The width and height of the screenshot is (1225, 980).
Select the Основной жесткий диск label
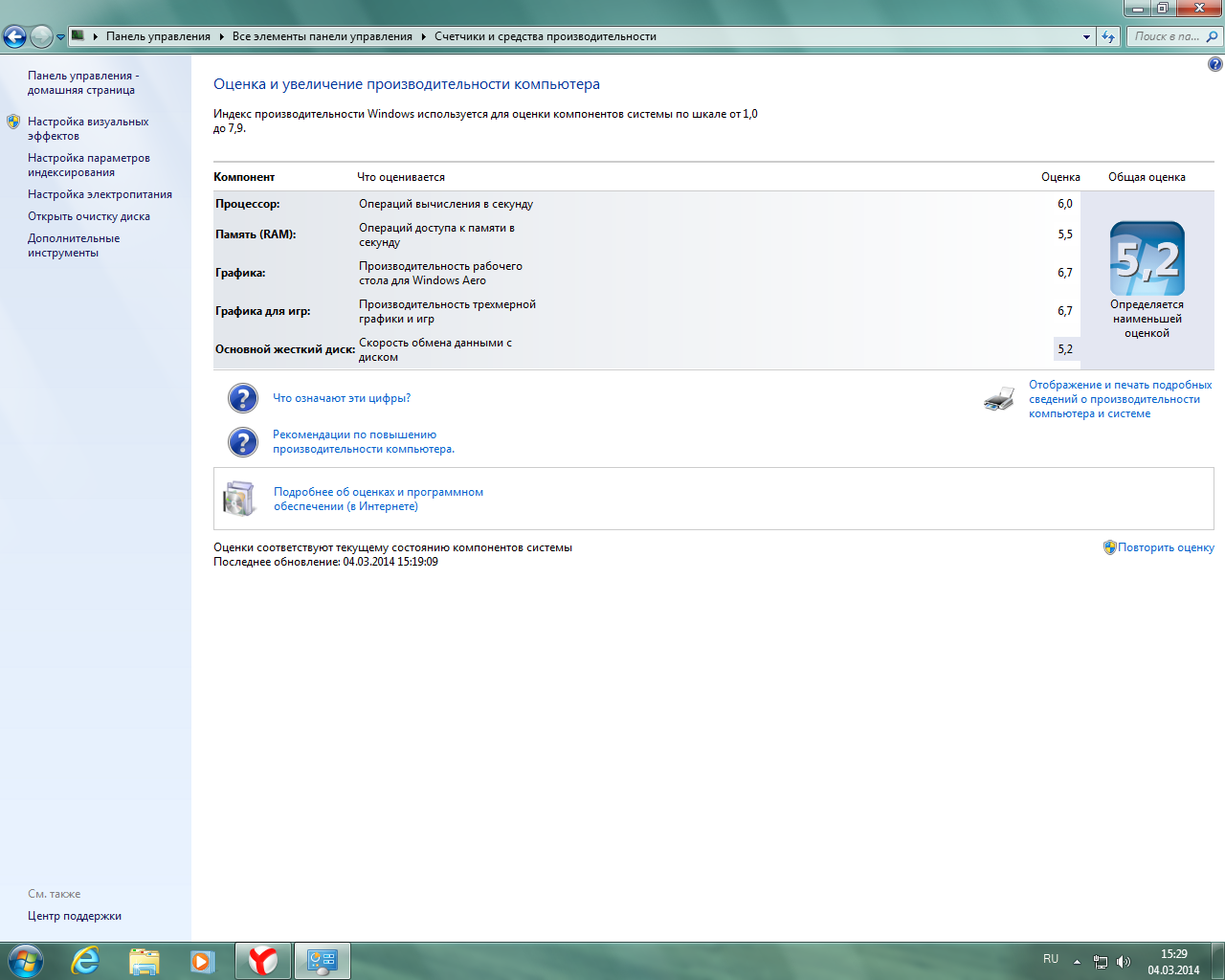click(x=285, y=349)
